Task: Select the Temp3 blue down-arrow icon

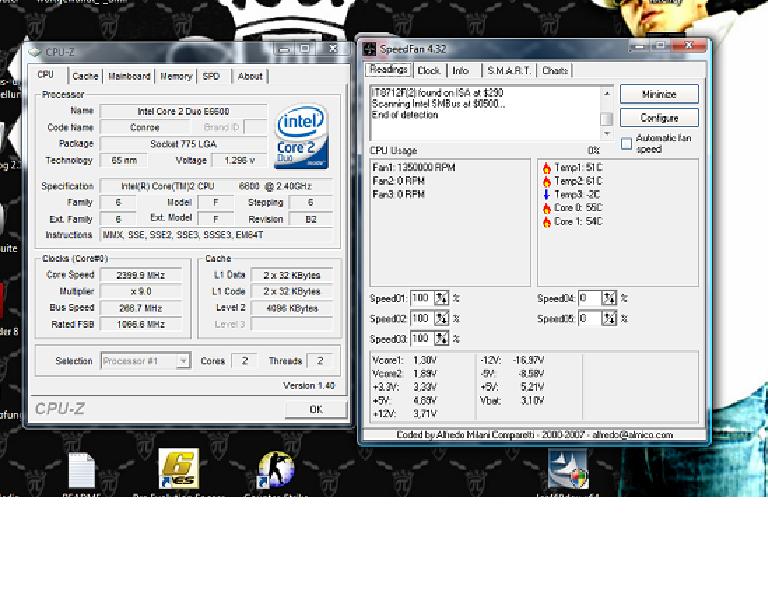Action: pyautogui.click(x=547, y=194)
